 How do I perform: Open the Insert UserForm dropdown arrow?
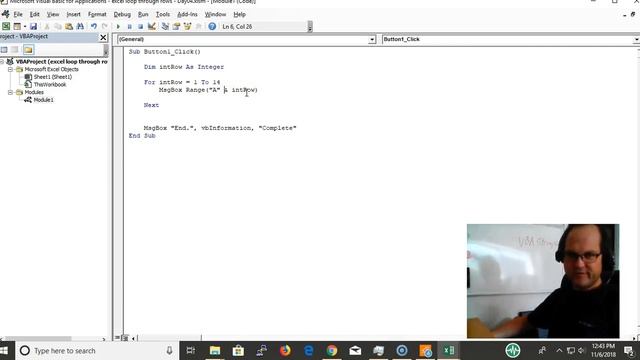24,27
